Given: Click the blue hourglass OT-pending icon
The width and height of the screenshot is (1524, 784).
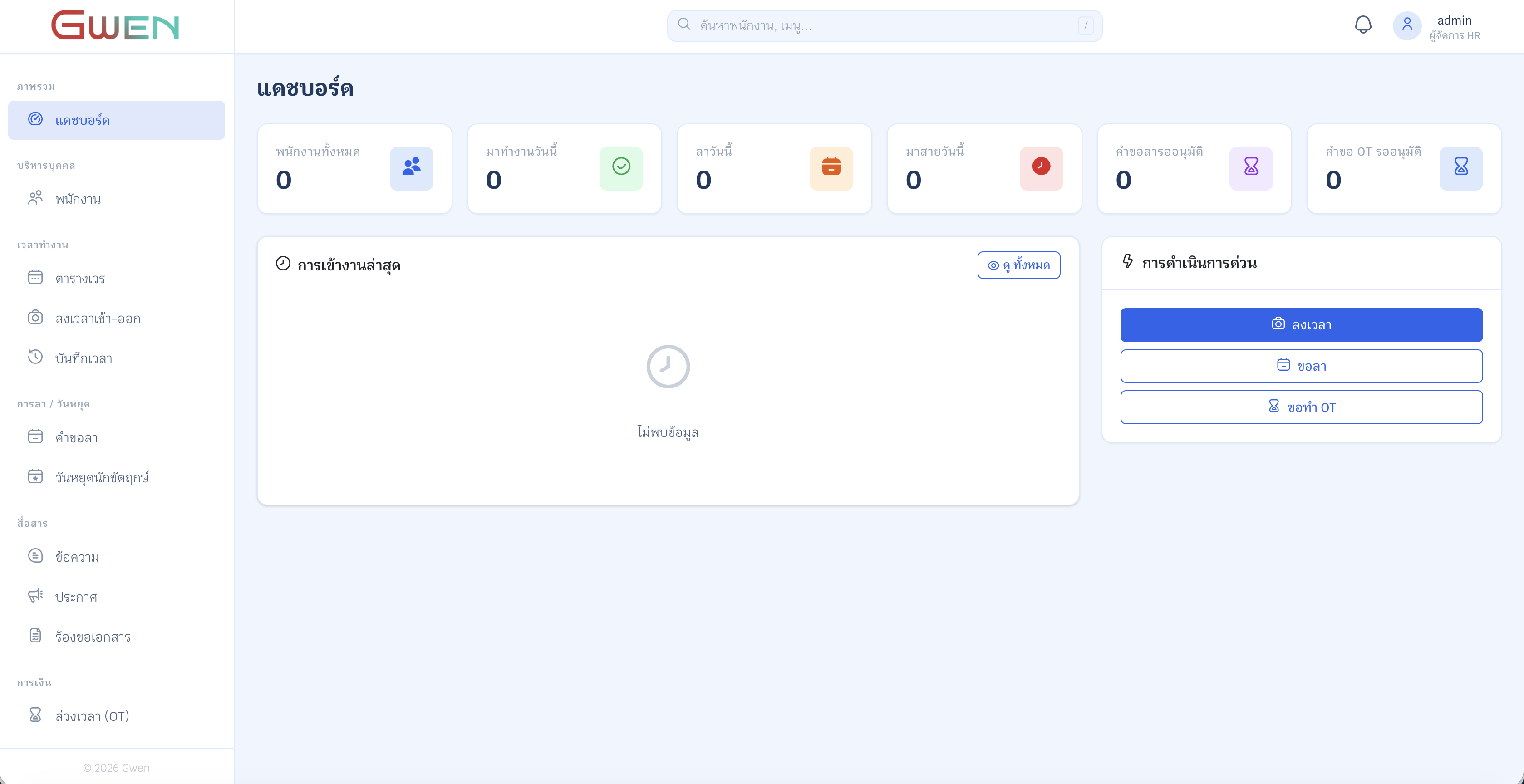Looking at the screenshot, I should coord(1461,168).
